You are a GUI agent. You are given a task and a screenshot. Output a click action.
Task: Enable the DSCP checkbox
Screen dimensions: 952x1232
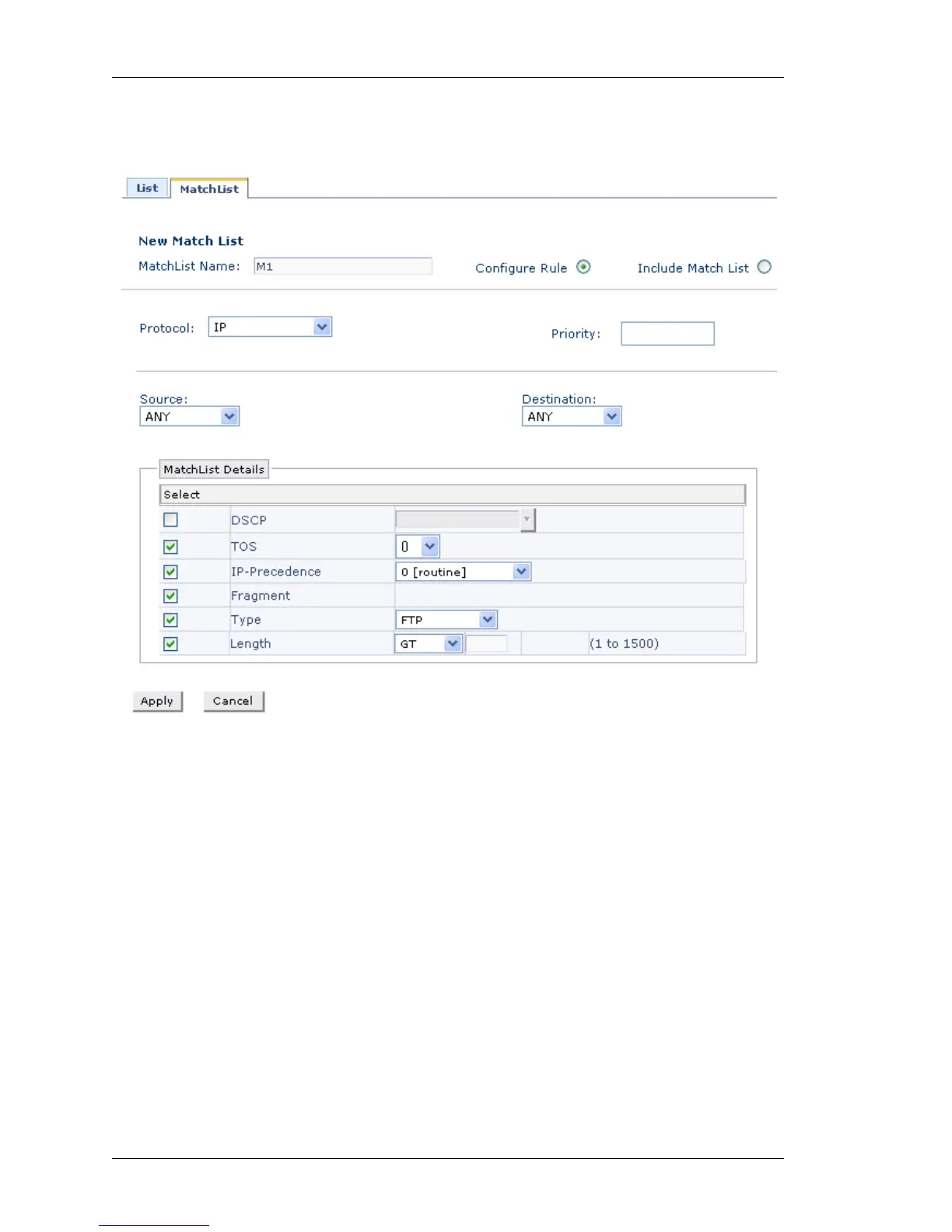click(171, 520)
